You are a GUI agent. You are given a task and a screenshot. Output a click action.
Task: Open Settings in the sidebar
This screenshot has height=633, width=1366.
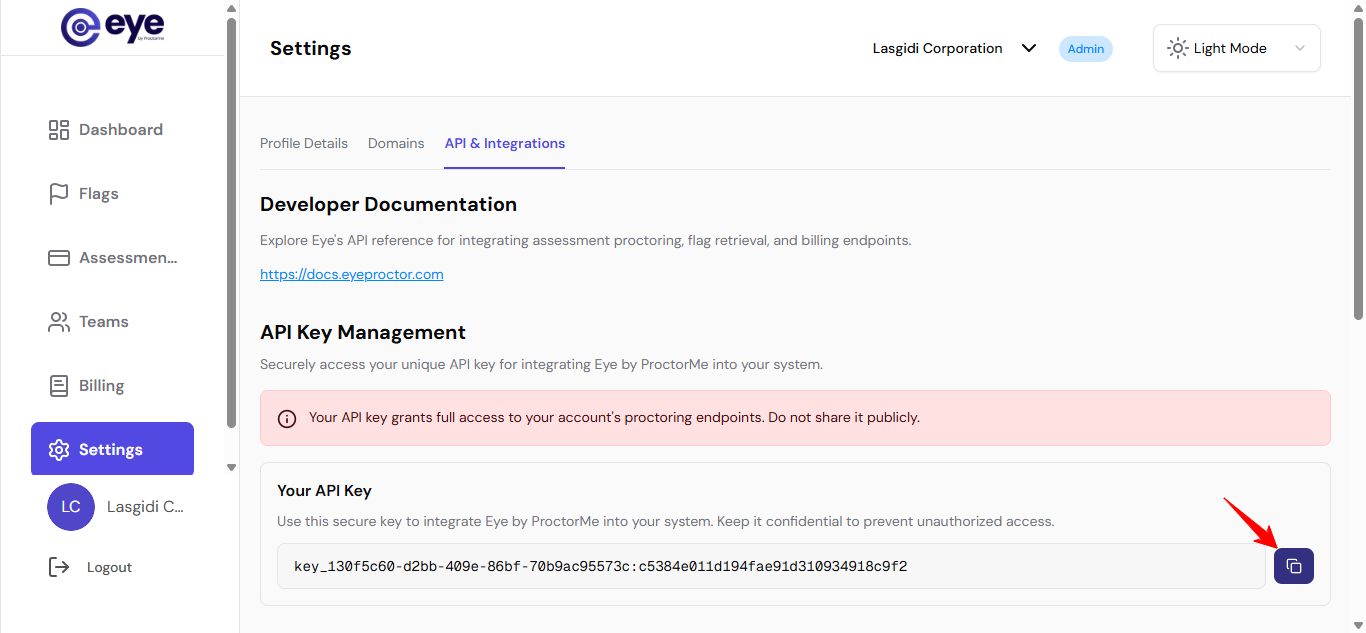[112, 449]
